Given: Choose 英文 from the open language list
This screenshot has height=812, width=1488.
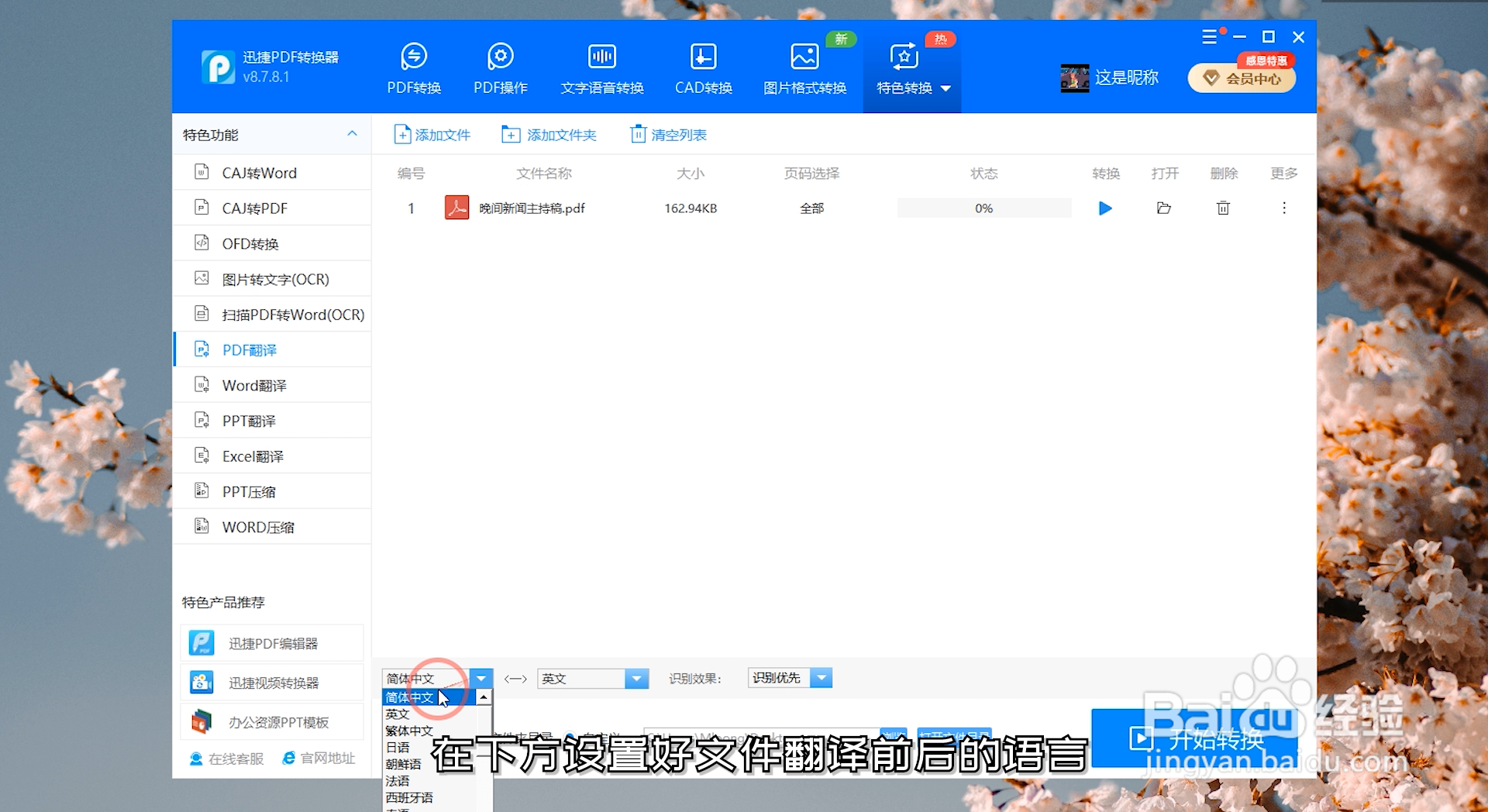Looking at the screenshot, I should pyautogui.click(x=429, y=714).
